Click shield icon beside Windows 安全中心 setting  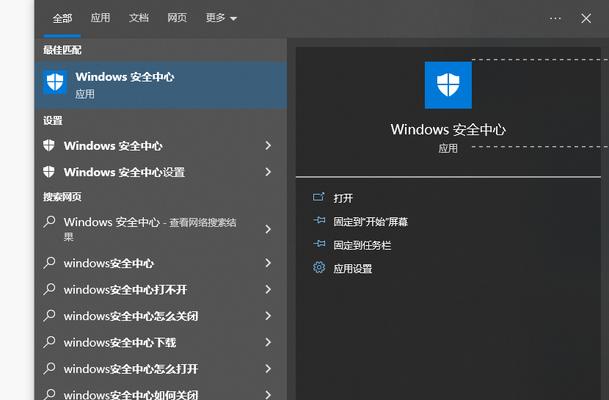tap(49, 145)
